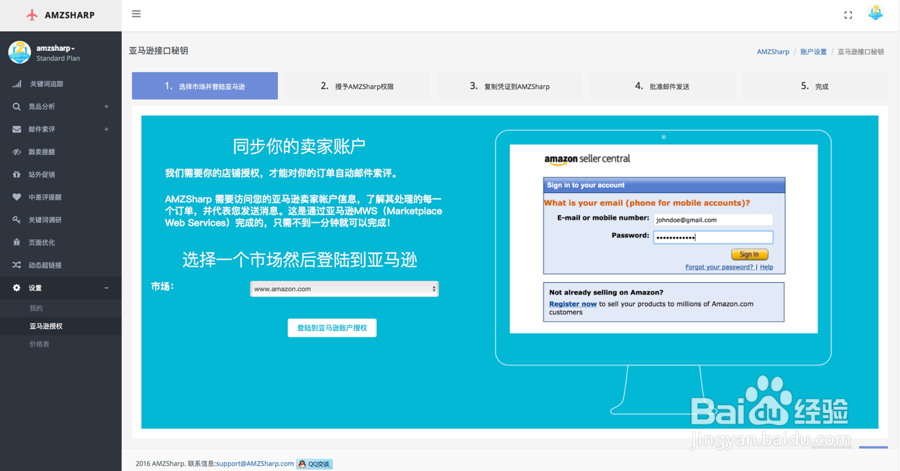Click the bug icon beside 页面优化

point(17,242)
